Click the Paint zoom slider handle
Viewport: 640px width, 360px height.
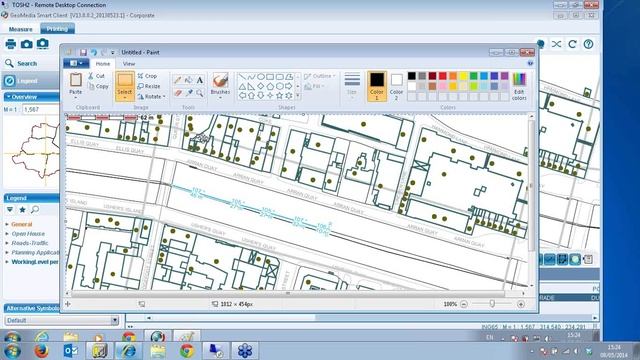coord(492,304)
